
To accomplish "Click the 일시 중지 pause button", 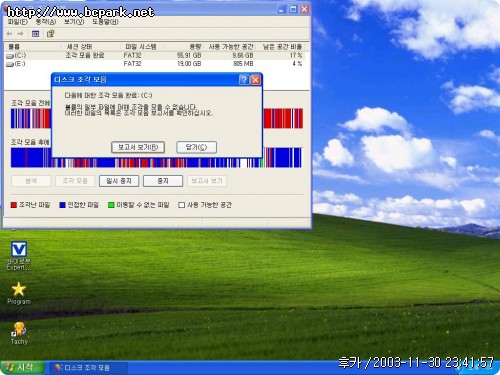I will 119,181.
